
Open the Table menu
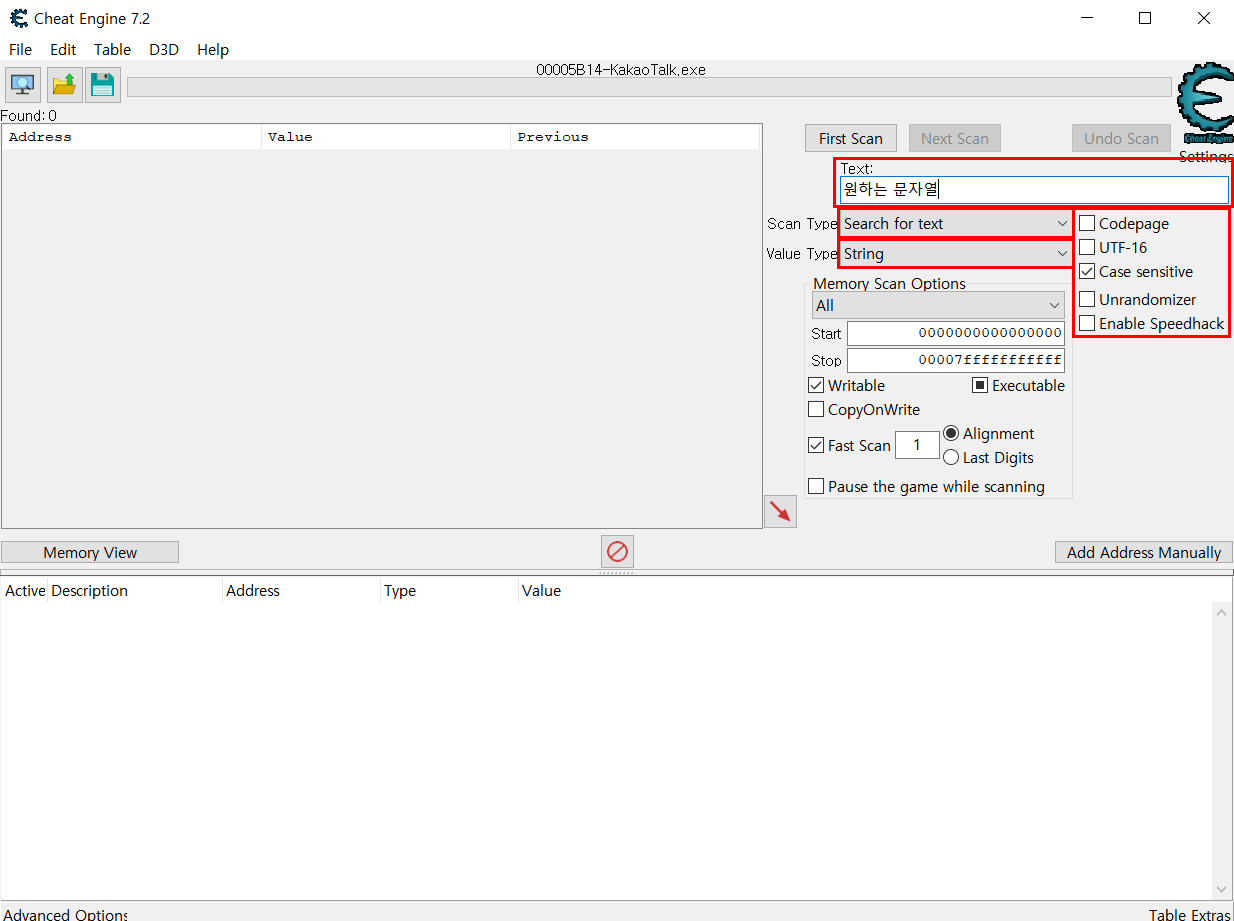pyautogui.click(x=112, y=49)
